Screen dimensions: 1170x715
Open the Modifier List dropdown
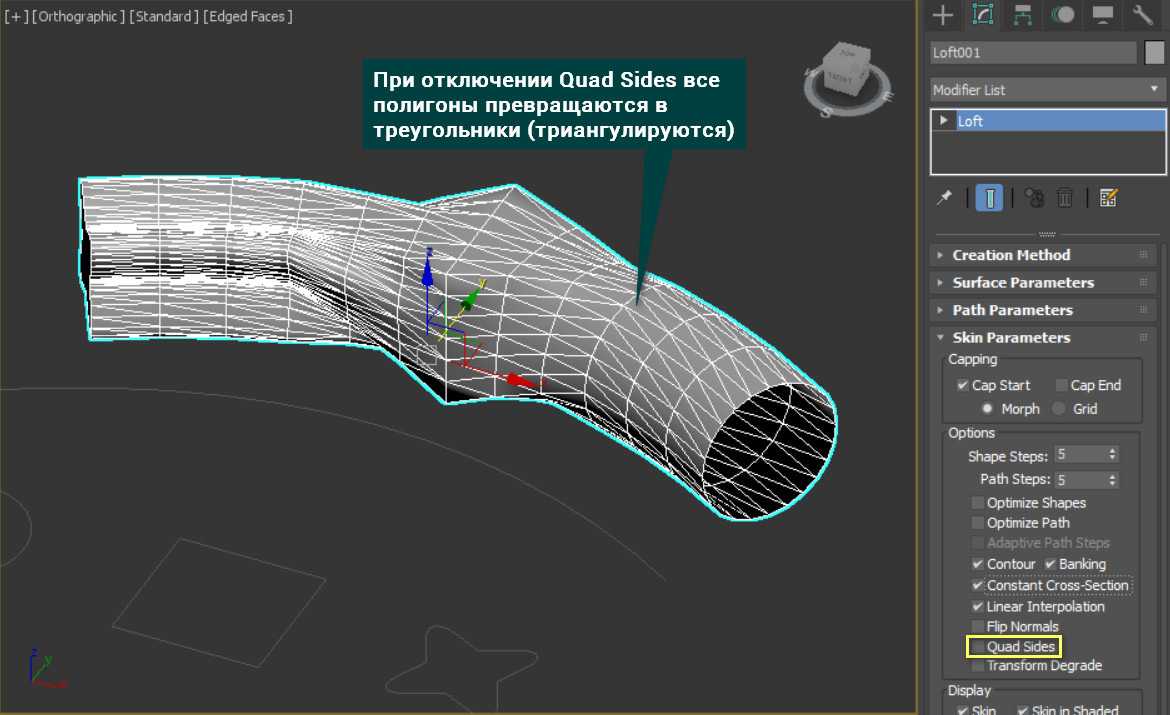coord(1047,90)
